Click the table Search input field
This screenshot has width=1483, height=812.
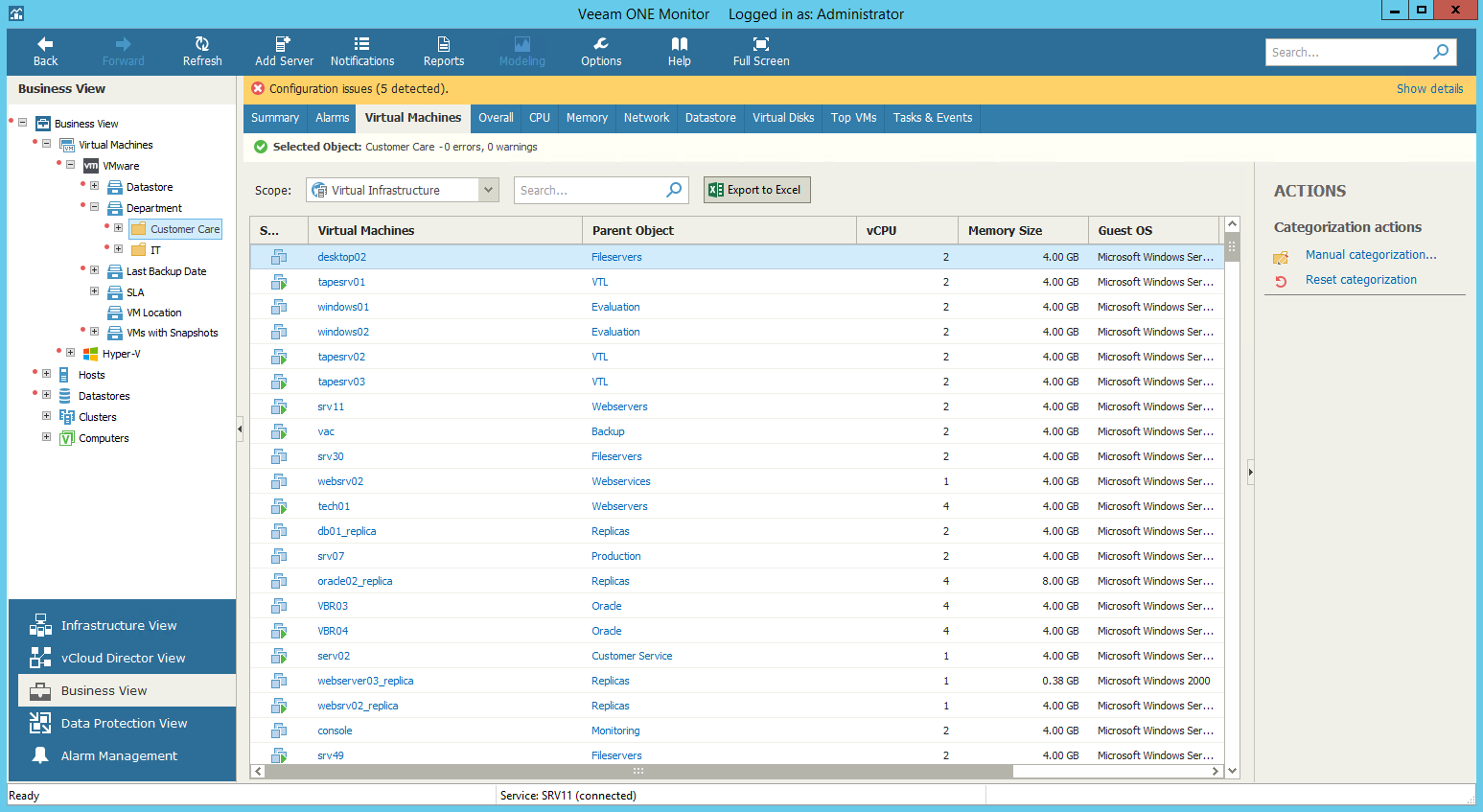coord(591,190)
